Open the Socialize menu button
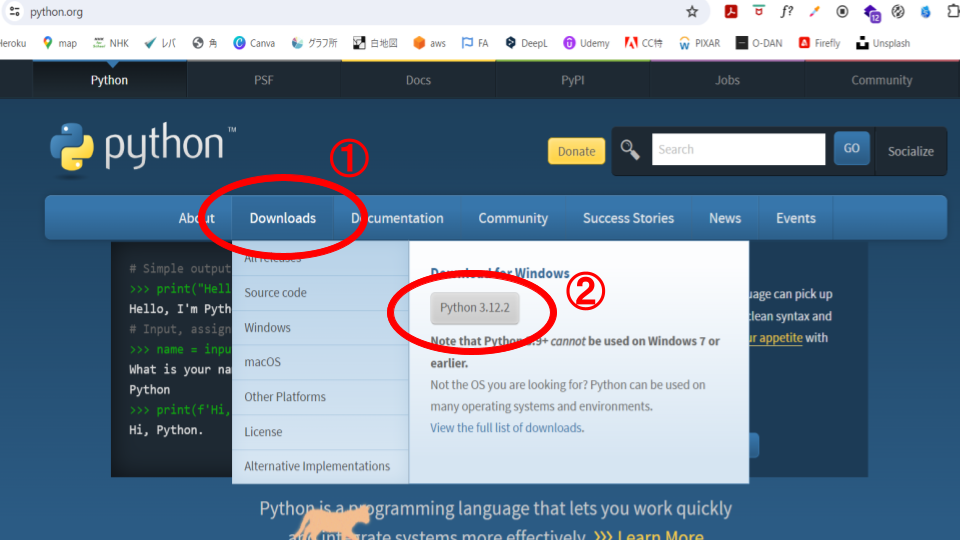The image size is (960, 540). [910, 151]
